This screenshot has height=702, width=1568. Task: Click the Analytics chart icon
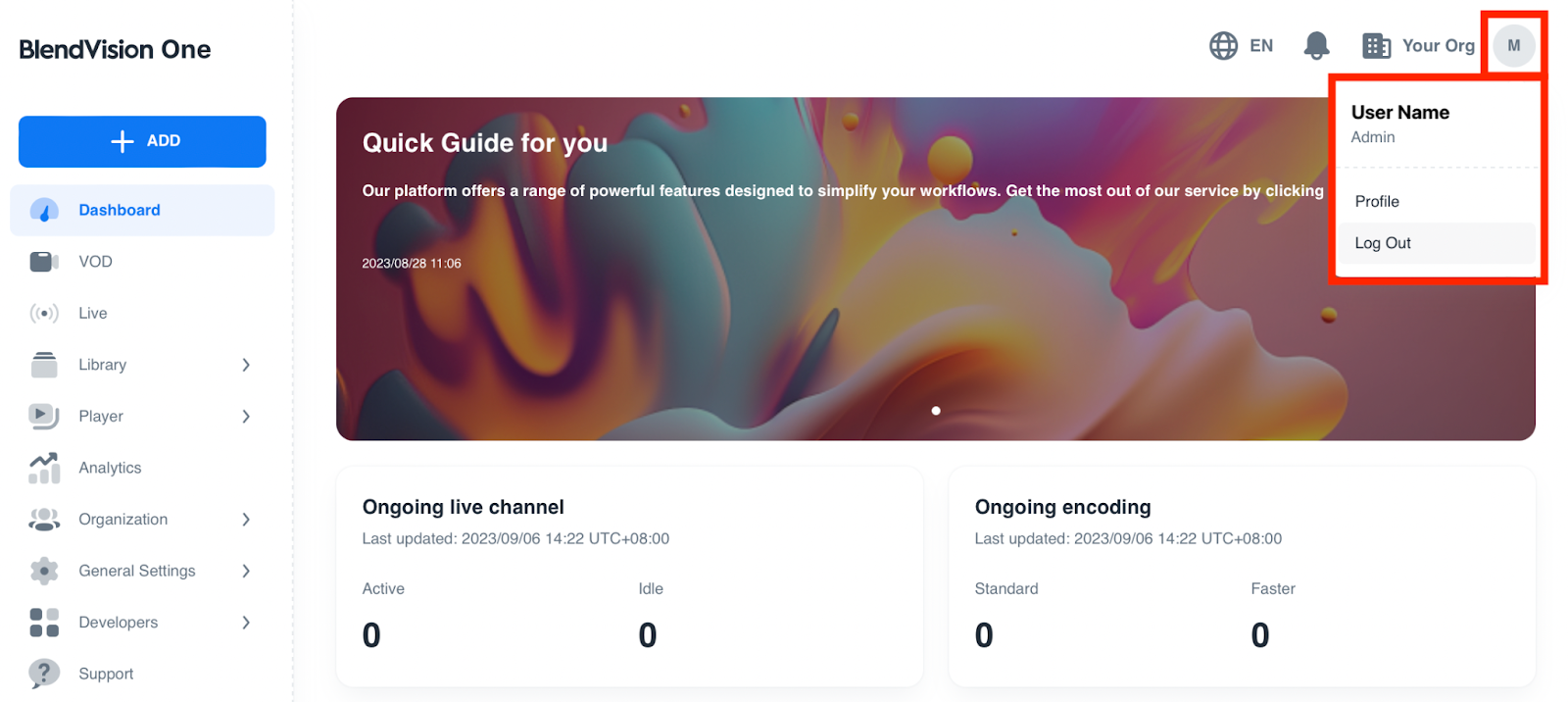(44, 468)
